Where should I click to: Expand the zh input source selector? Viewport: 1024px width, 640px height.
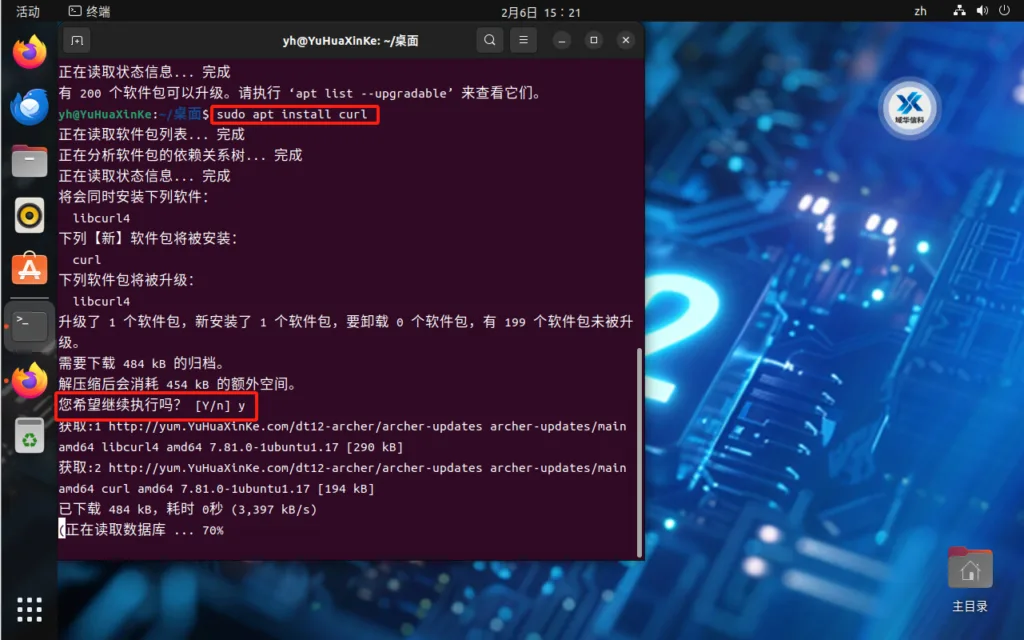click(920, 11)
